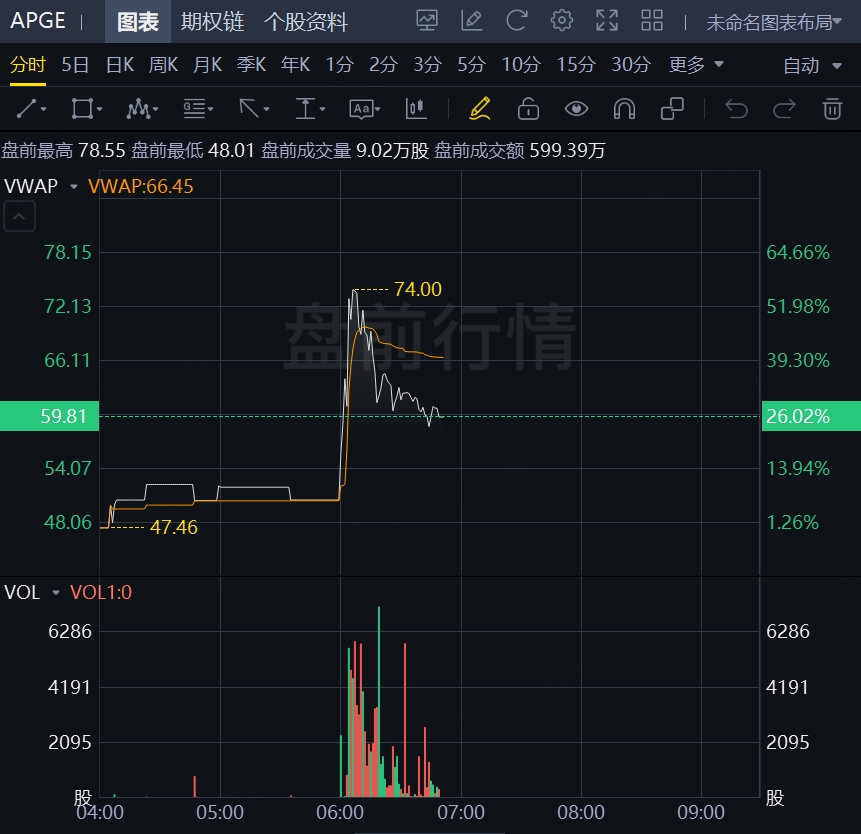Select the 5分 interval

pyautogui.click(x=471, y=65)
